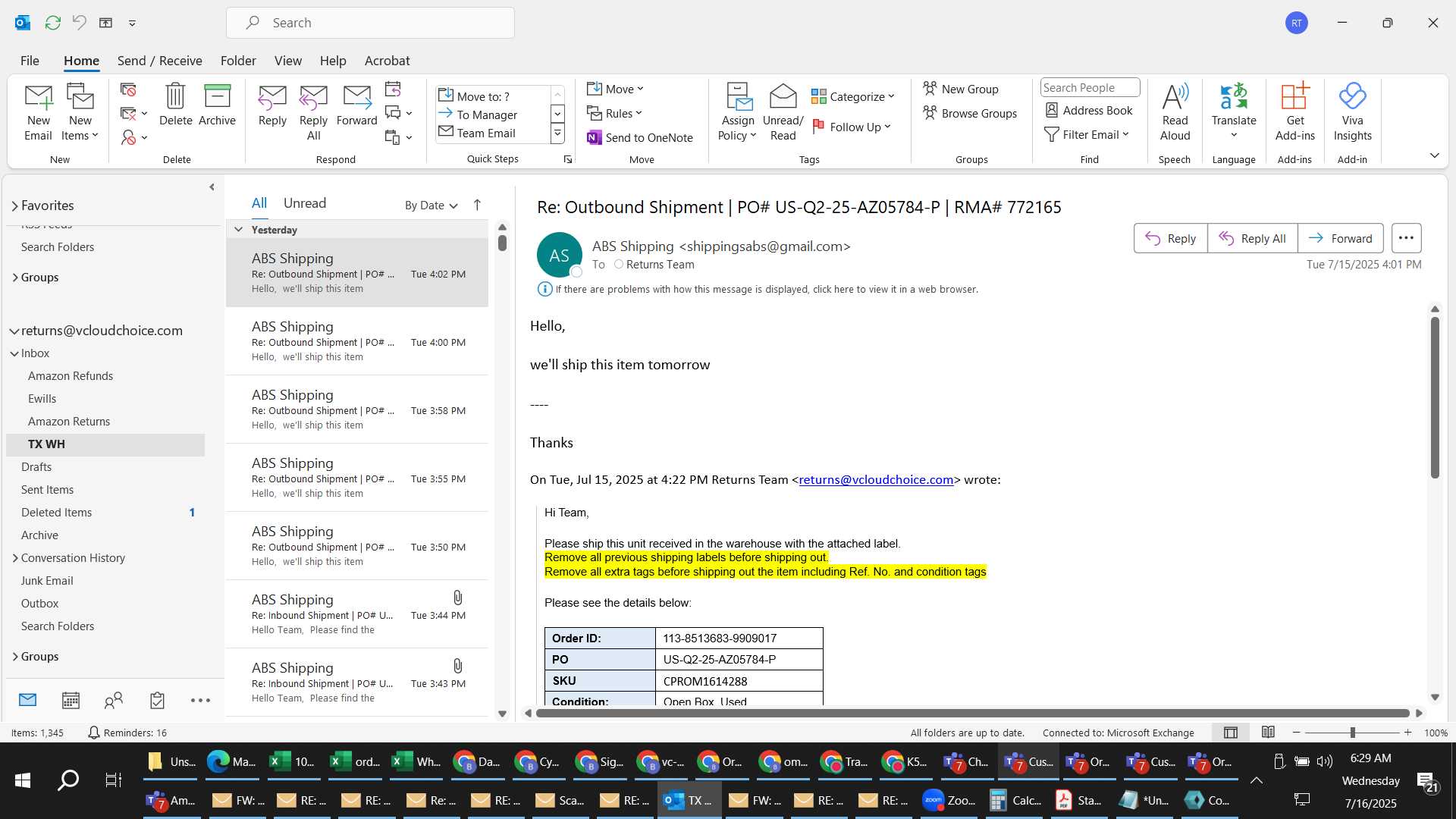Switch to Reading view layout icon
The height and width of the screenshot is (819, 1456).
1268,733
